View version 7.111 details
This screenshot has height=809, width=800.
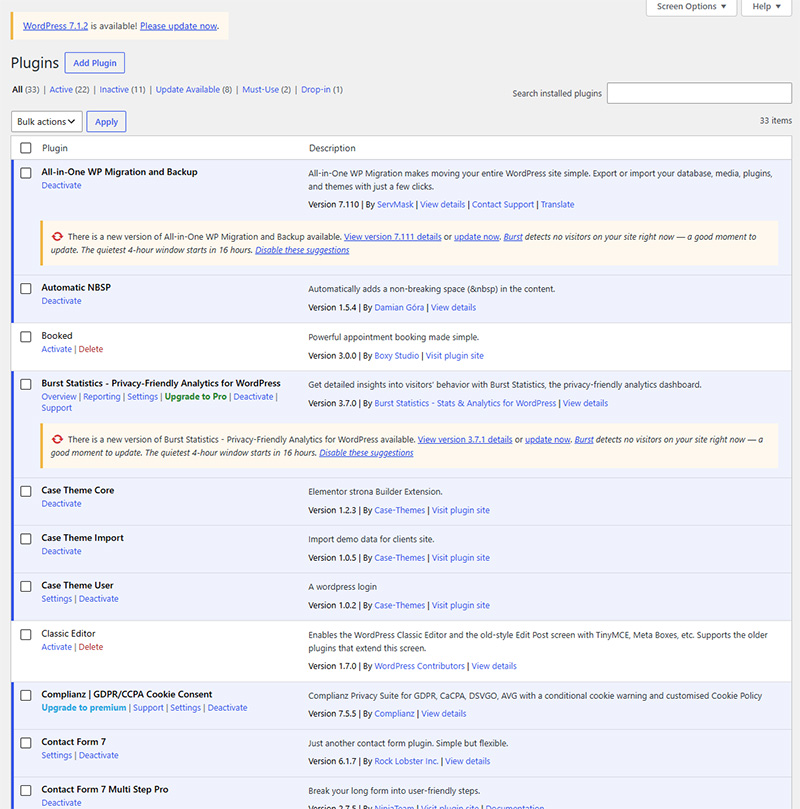393,237
